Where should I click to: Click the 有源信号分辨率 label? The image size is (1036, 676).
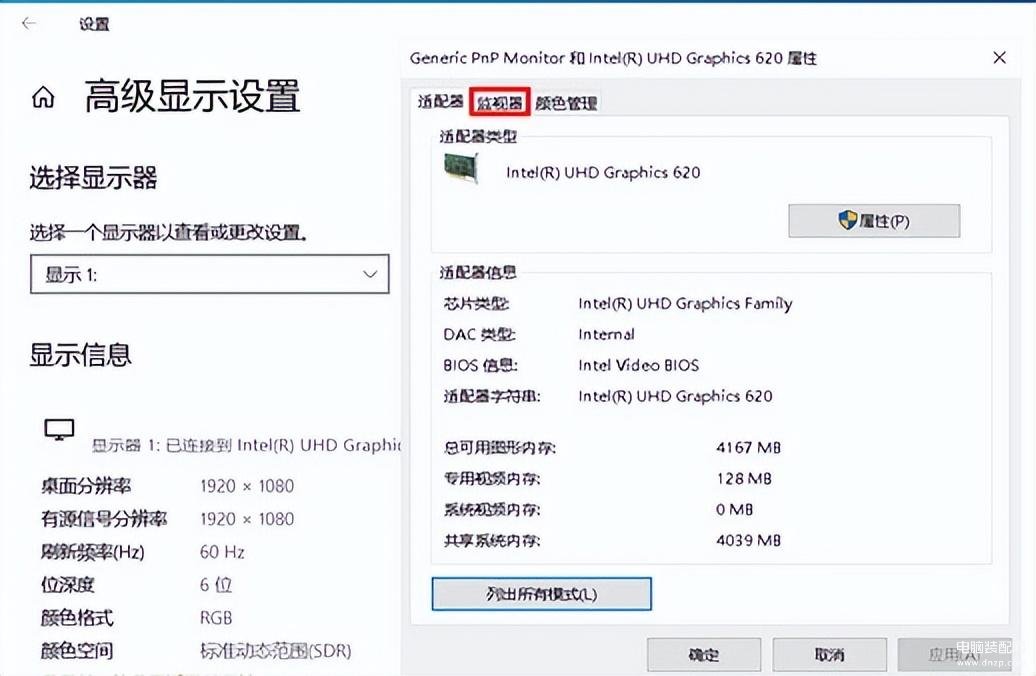click(104, 519)
